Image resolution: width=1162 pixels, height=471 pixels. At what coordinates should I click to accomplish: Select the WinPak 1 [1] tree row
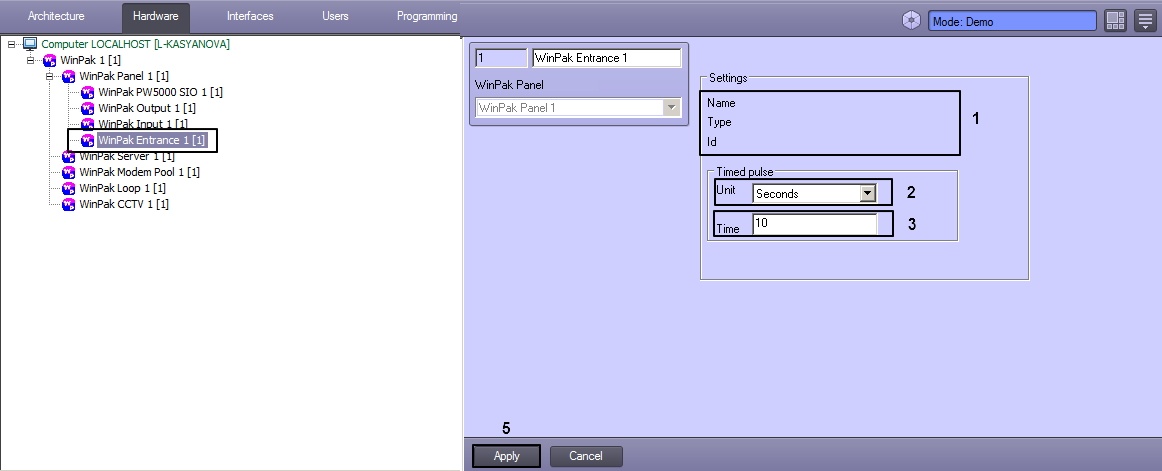pyautogui.click(x=90, y=60)
